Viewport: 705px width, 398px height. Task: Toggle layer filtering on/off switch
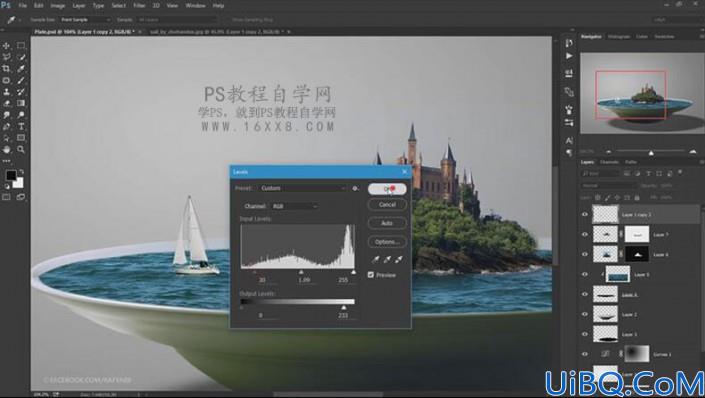tap(680, 172)
